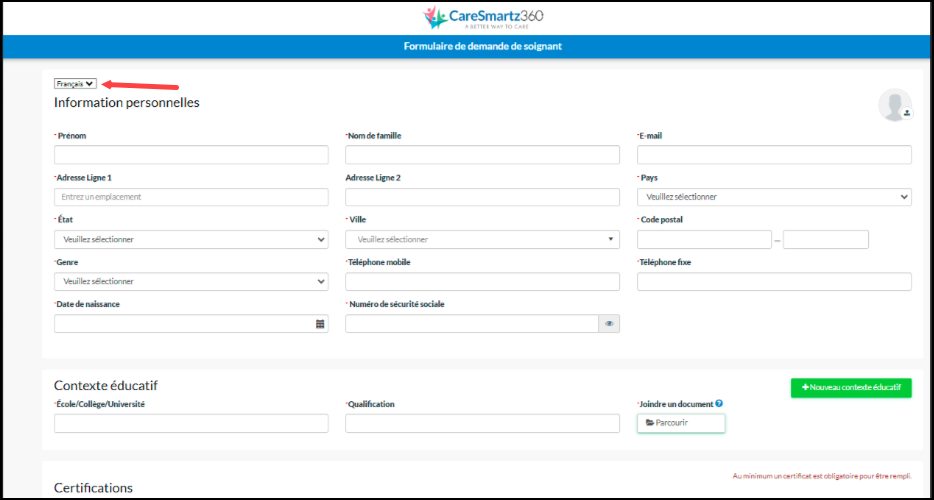Open the date of birth calendar icon
Image resolution: width=934 pixels, height=500 pixels.
click(320, 324)
